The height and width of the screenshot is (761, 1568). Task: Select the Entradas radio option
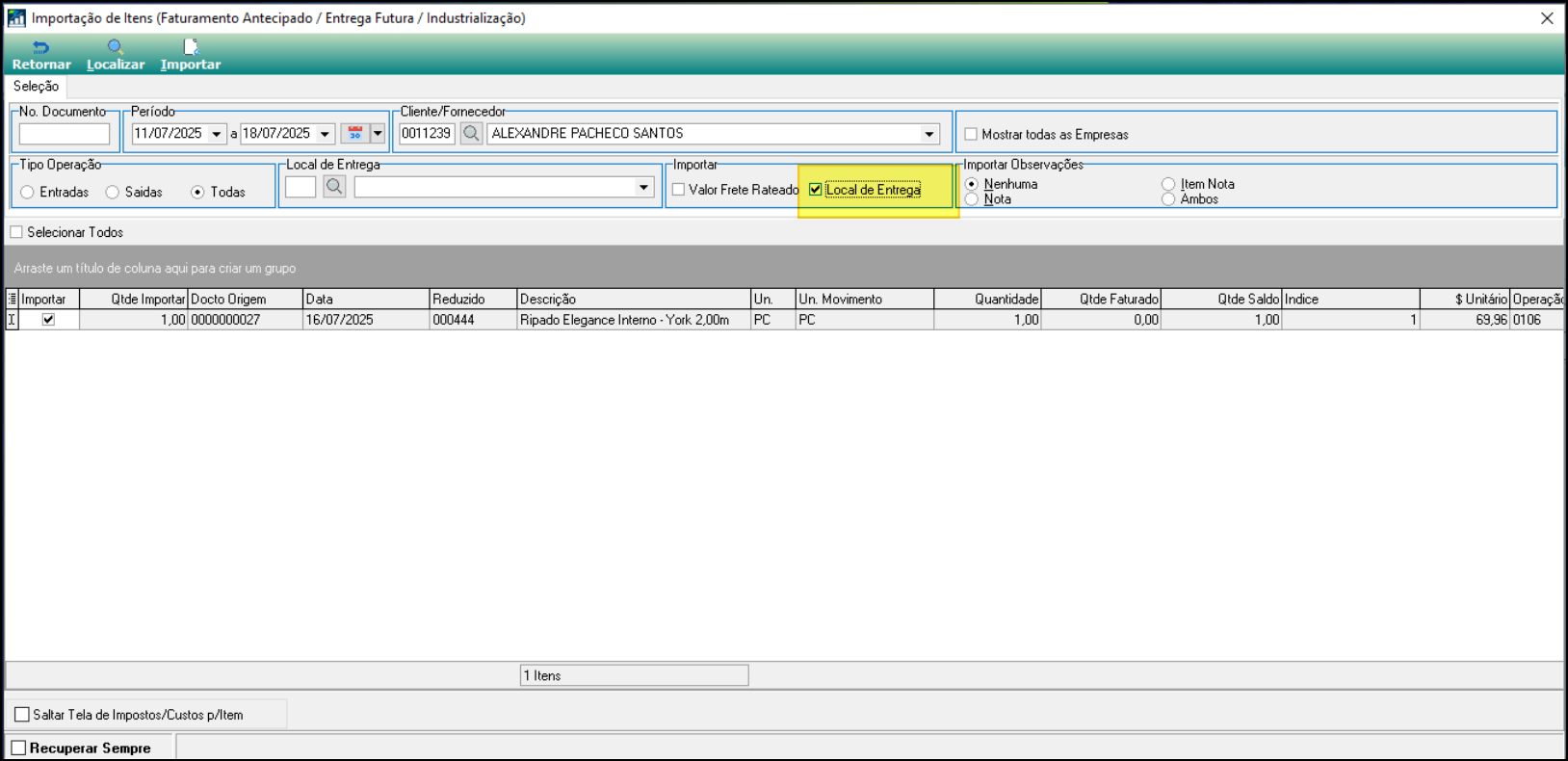pos(27,193)
